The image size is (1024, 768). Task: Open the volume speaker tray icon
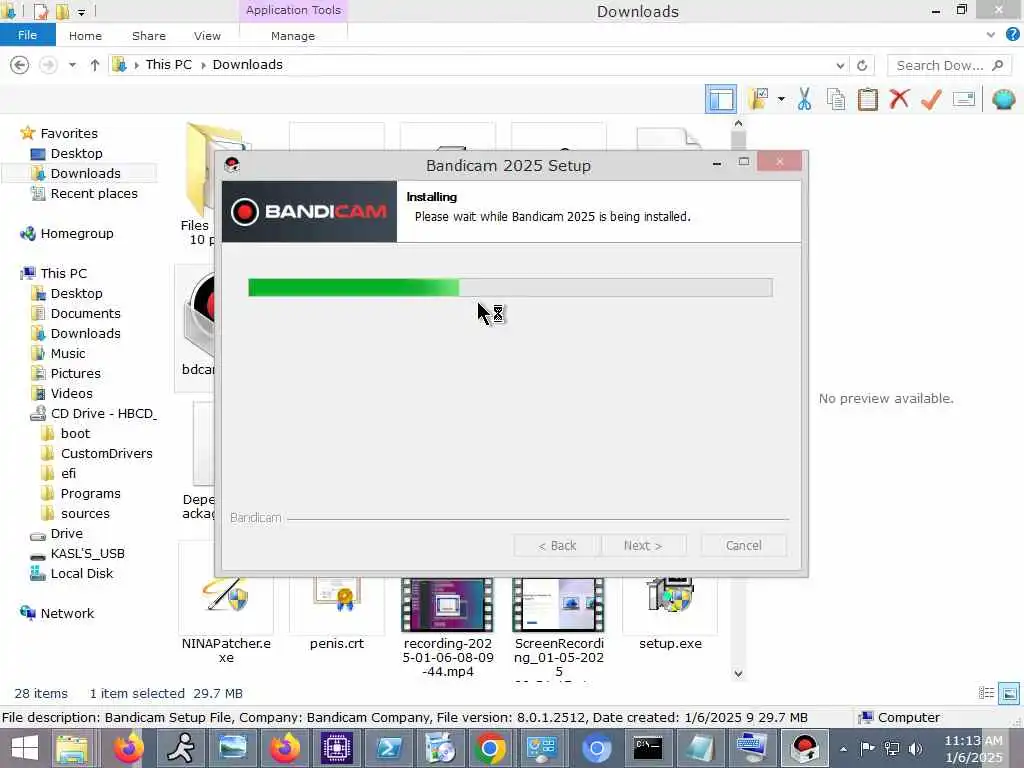(915, 748)
